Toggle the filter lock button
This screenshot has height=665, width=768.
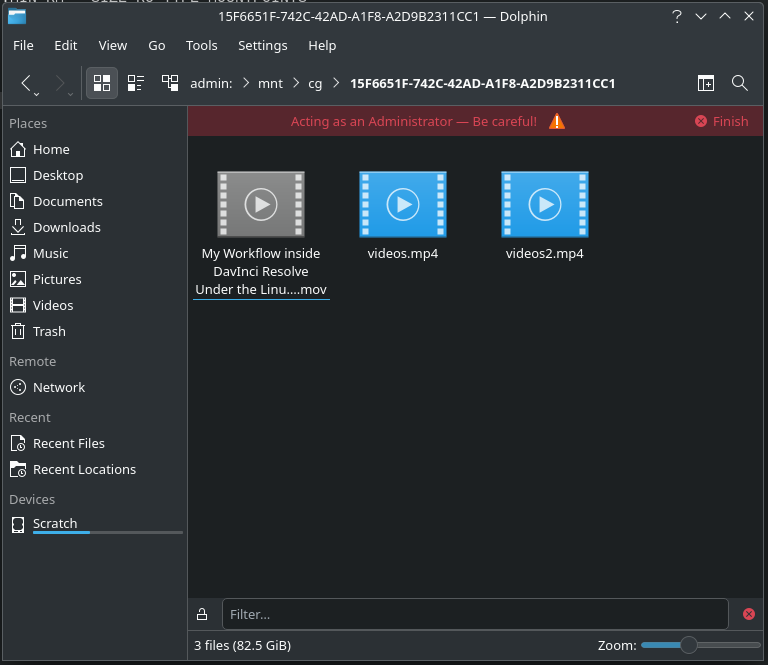click(x=202, y=614)
